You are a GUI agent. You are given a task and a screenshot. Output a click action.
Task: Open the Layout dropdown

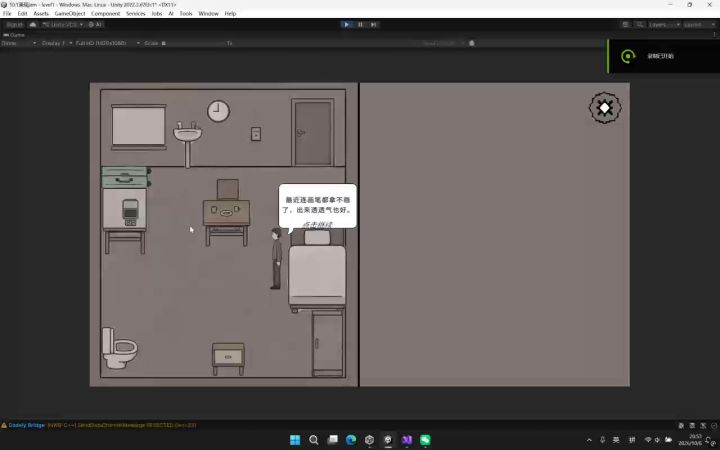698,24
